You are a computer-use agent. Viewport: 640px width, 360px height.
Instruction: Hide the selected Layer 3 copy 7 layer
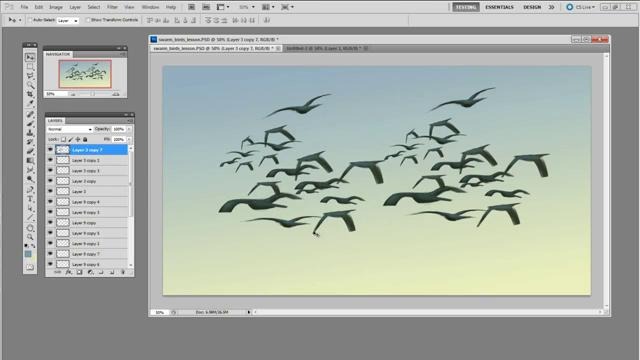50,150
